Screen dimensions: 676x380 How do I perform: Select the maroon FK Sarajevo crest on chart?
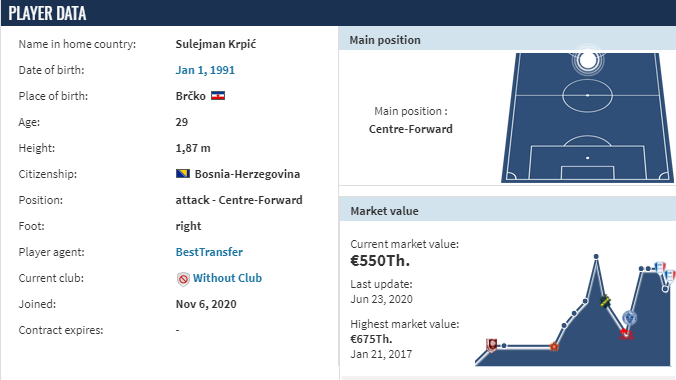click(491, 345)
